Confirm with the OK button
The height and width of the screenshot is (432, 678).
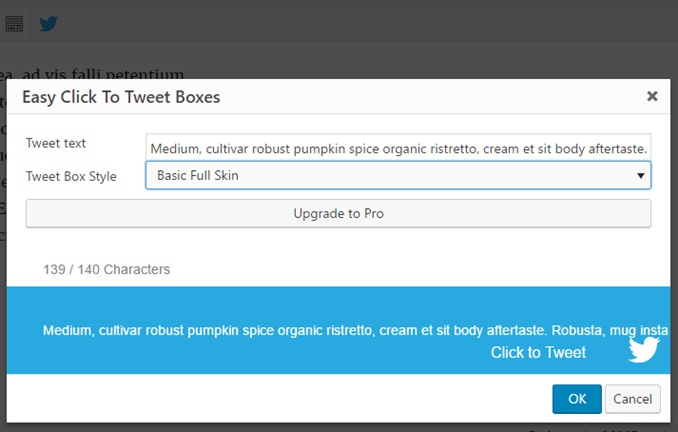pyautogui.click(x=577, y=399)
